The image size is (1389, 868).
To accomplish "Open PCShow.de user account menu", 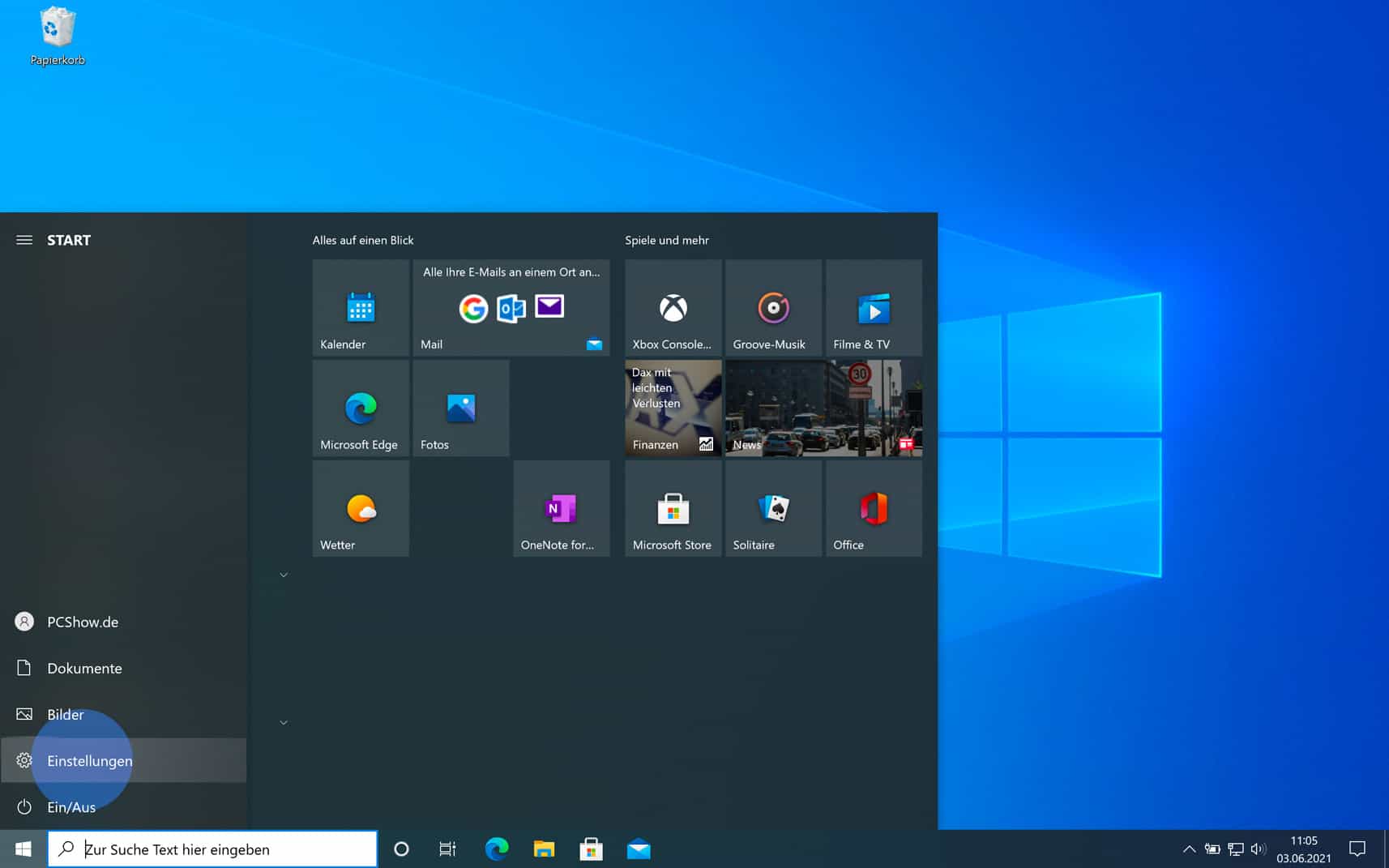I will pos(123,622).
